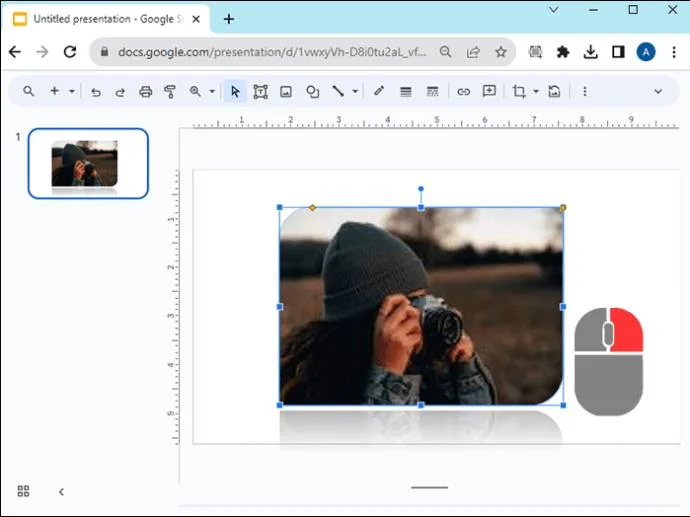
Task: Click the Border color pencil icon
Action: [379, 91]
